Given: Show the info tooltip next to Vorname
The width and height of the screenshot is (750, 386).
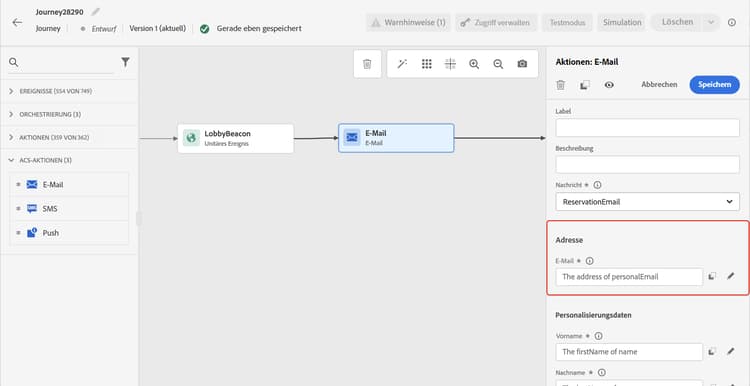Looking at the screenshot, I should click(598, 336).
